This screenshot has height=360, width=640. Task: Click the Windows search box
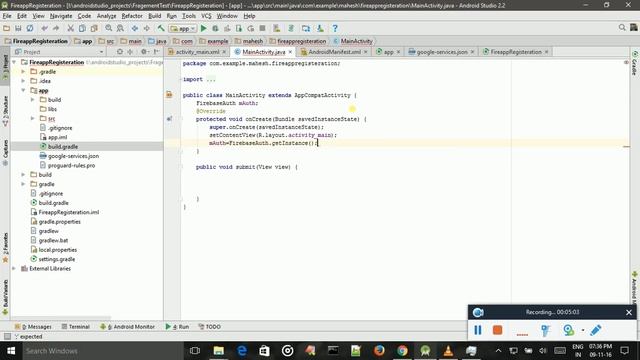coord(102,351)
